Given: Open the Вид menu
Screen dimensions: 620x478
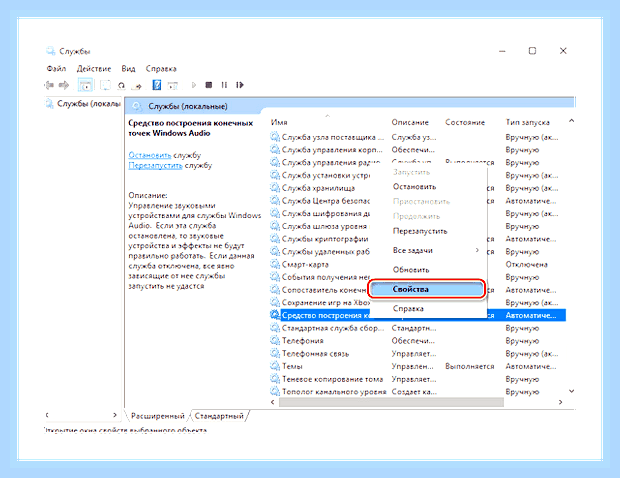Looking at the screenshot, I should pos(128,69).
